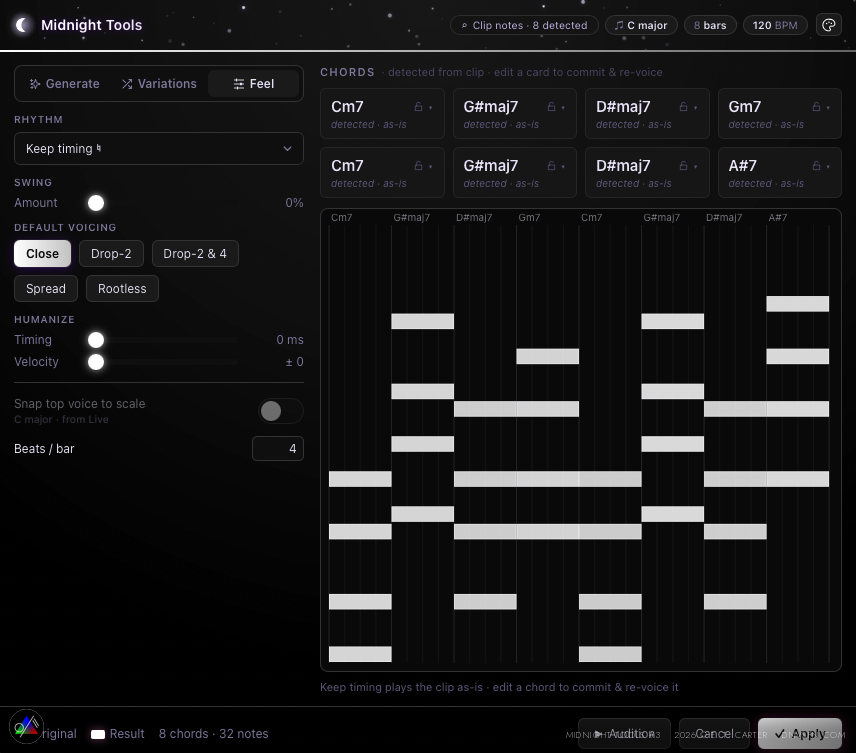Image resolution: width=856 pixels, height=753 pixels.
Task: Toggle lock on bottom-row Cm7 card
Action: point(418,165)
